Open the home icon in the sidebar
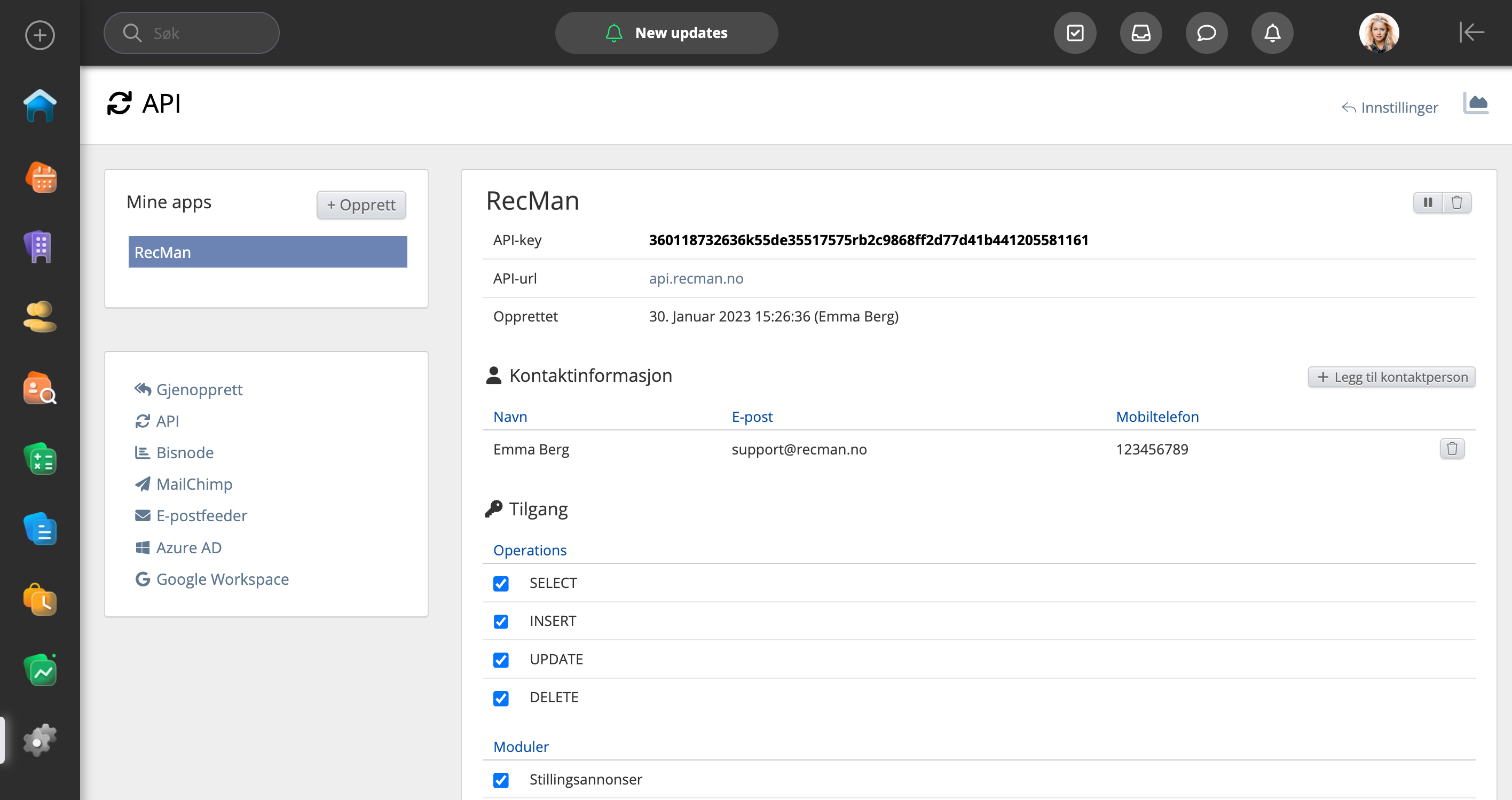Image resolution: width=1512 pixels, height=800 pixels. 40,106
